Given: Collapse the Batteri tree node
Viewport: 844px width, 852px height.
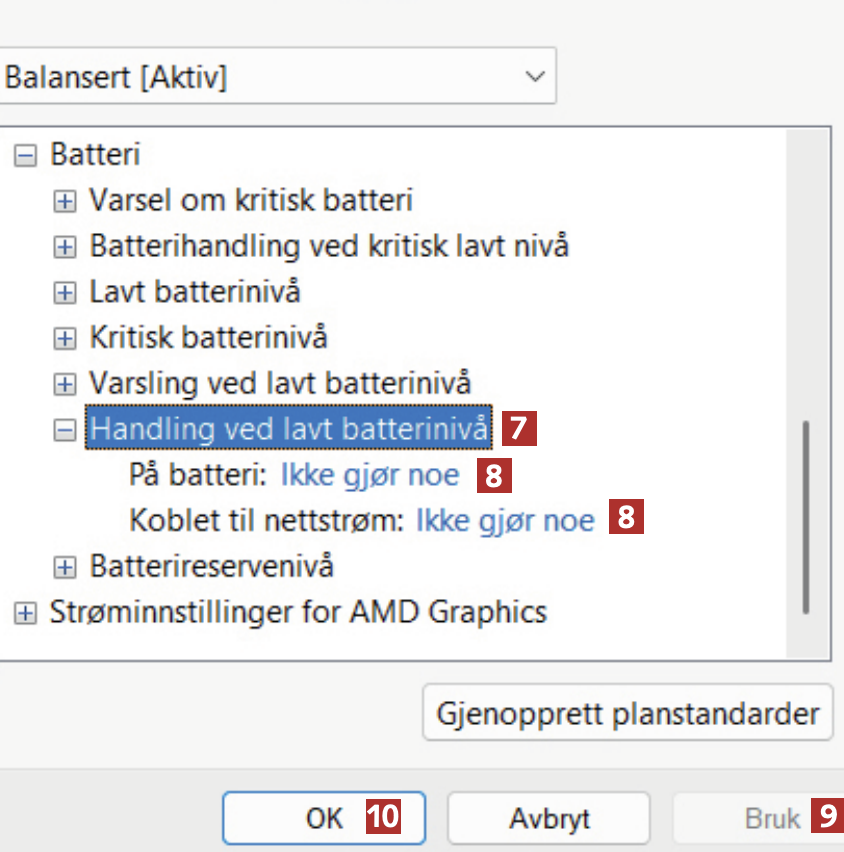Looking at the screenshot, I should pyautogui.click(x=26, y=155).
